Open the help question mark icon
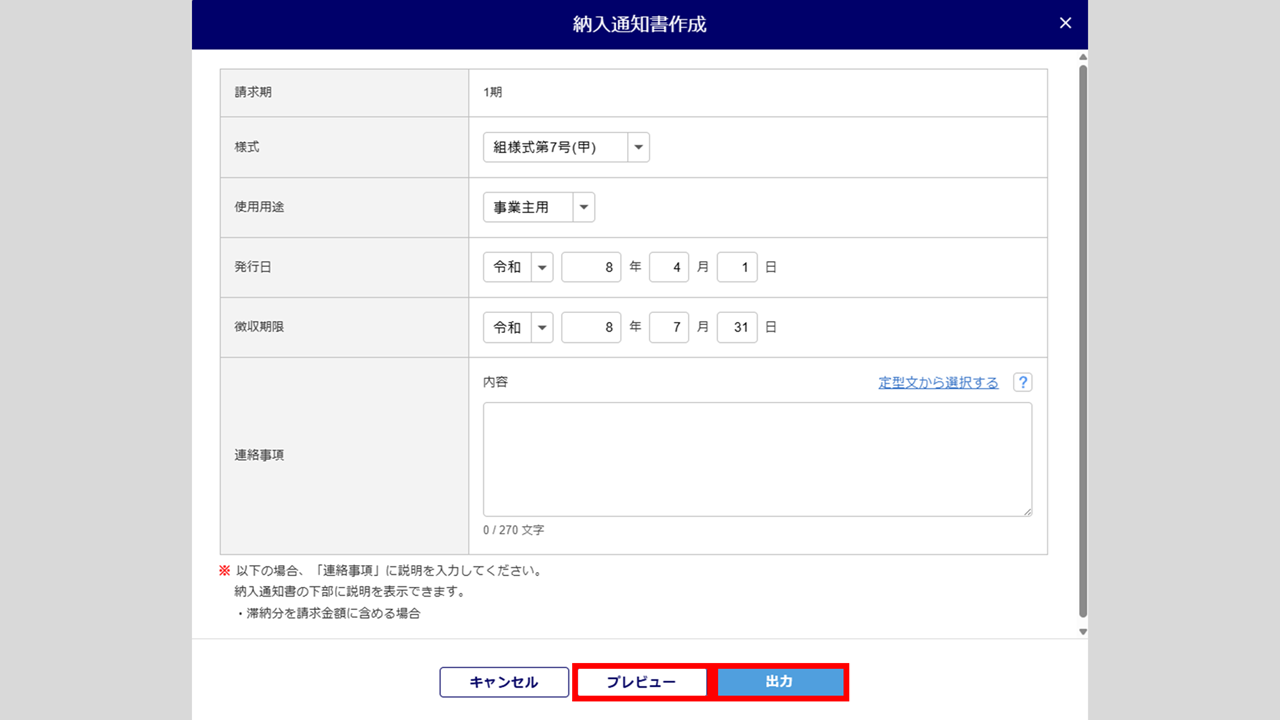This screenshot has height=720, width=1280. pos(1022,382)
